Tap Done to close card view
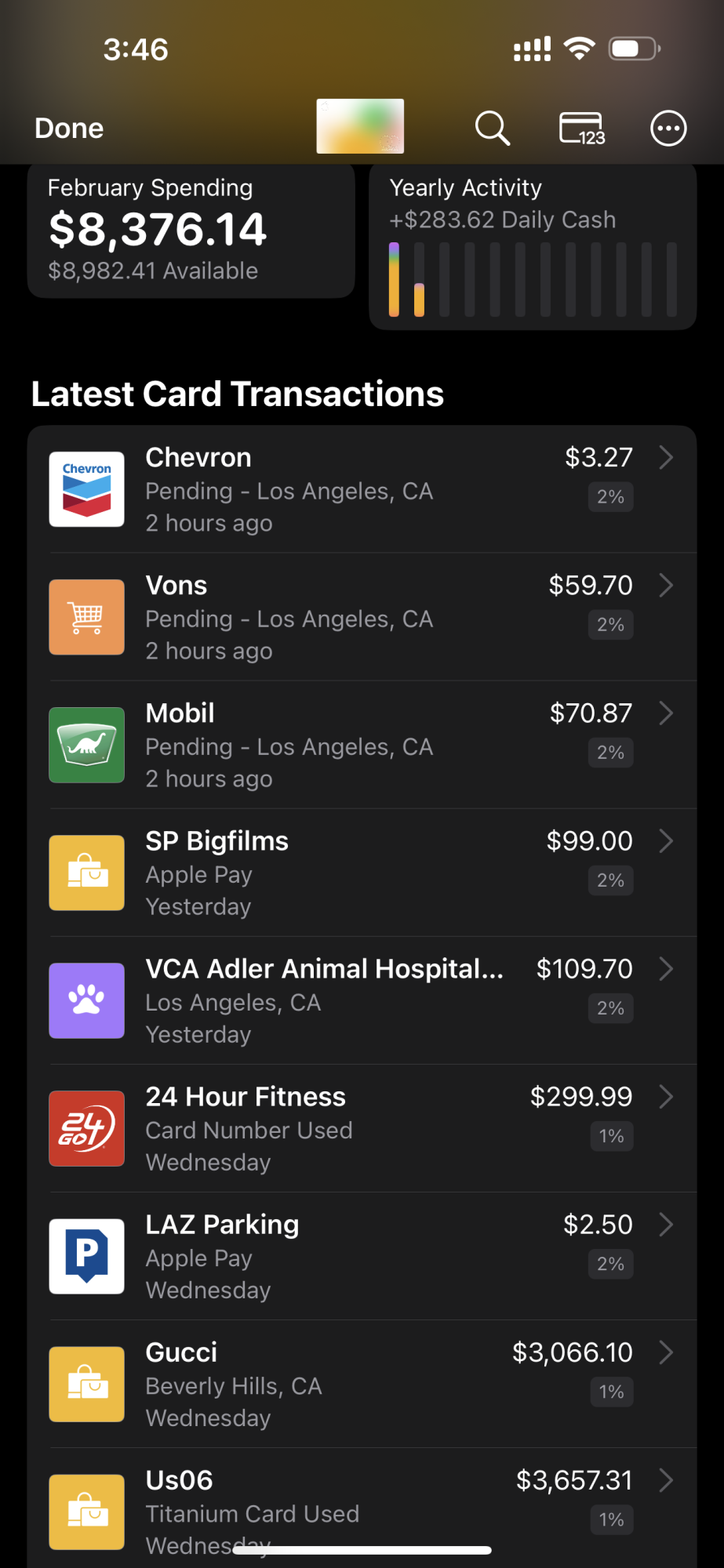This screenshot has height=1568, width=724. (x=69, y=129)
